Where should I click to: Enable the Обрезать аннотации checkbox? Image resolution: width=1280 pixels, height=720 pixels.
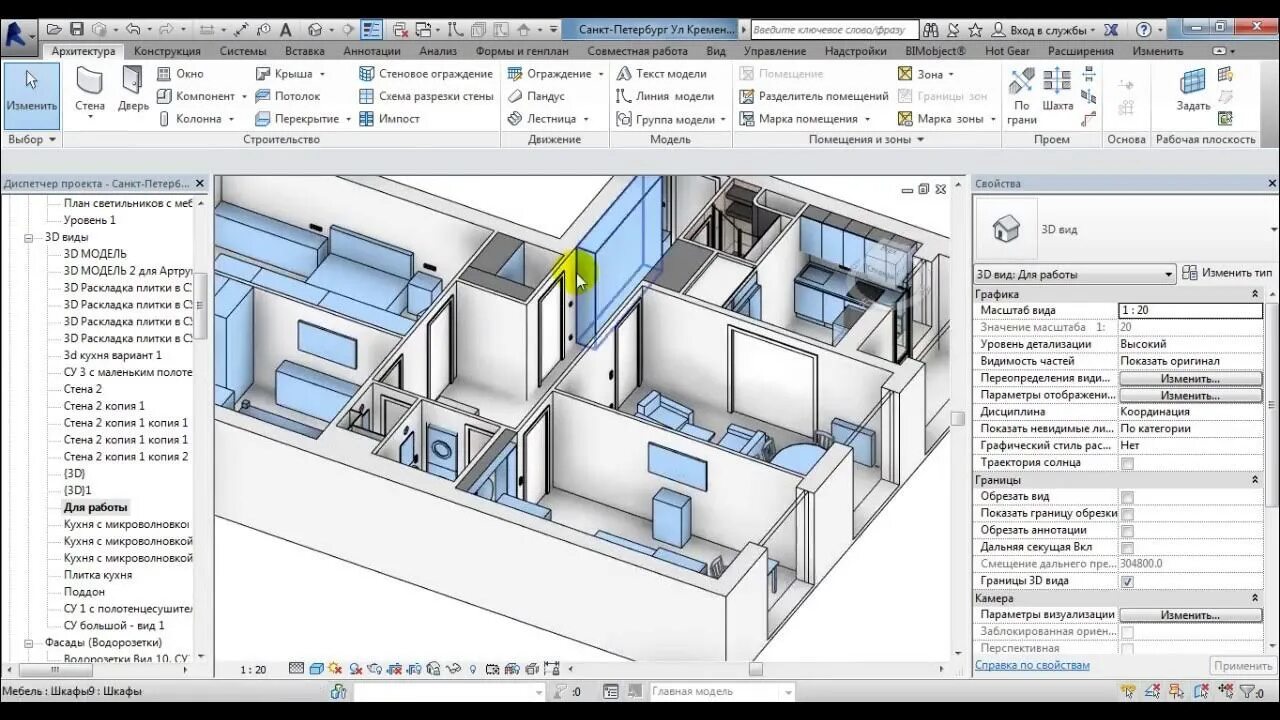(1127, 531)
